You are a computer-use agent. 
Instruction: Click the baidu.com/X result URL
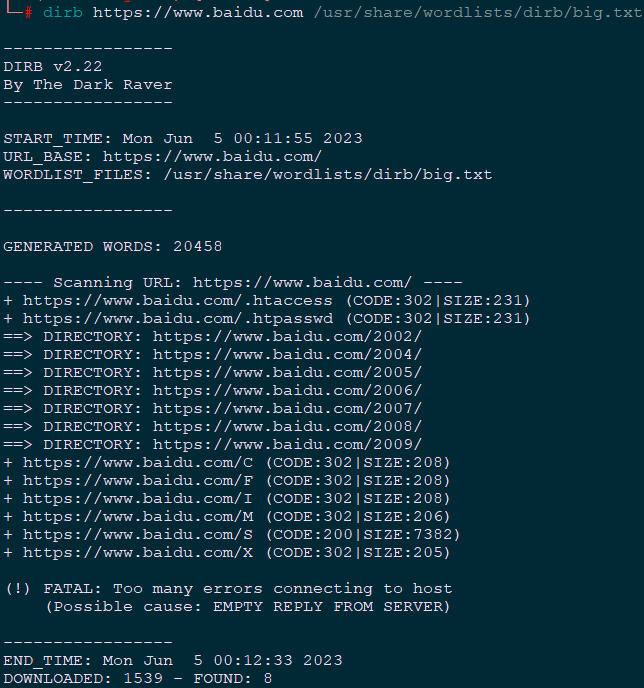point(138,552)
